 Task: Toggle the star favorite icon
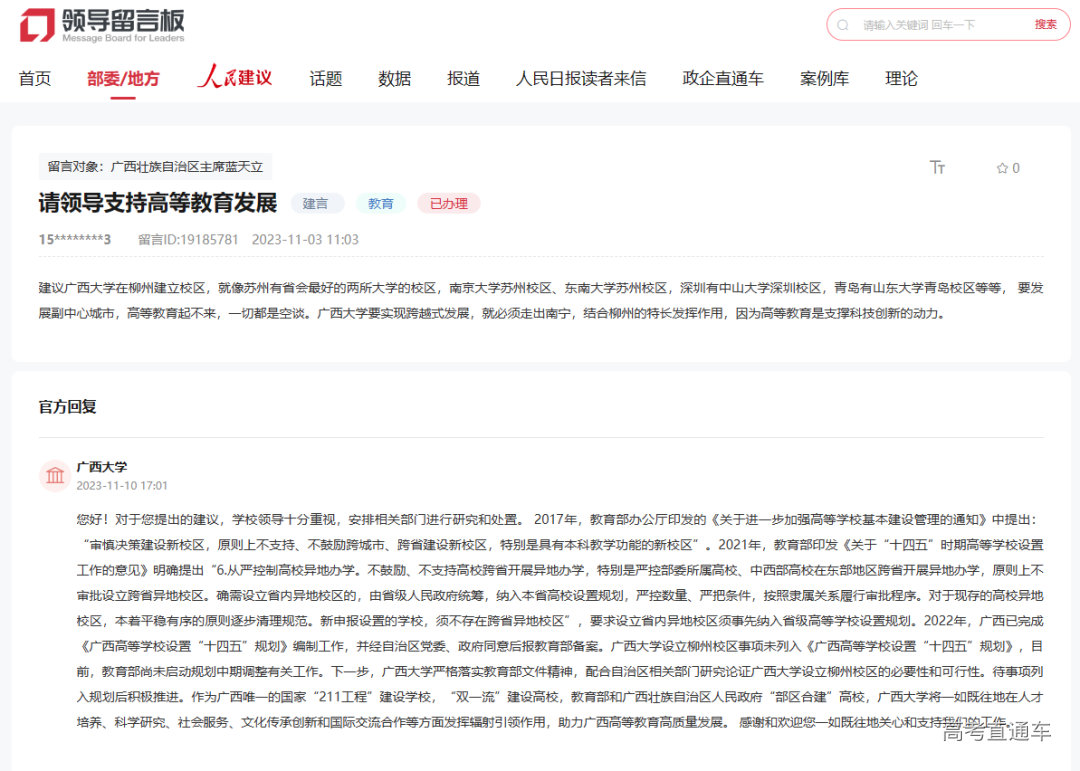1000,168
